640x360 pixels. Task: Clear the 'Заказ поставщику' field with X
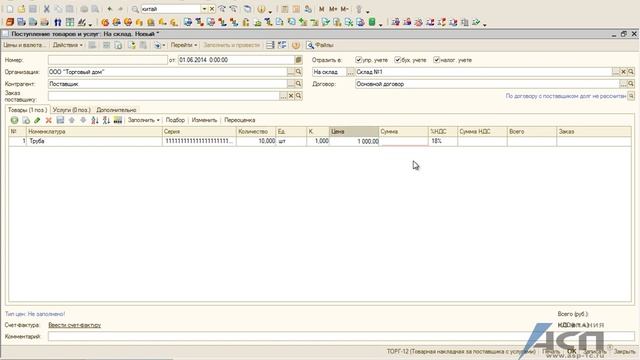[291, 96]
